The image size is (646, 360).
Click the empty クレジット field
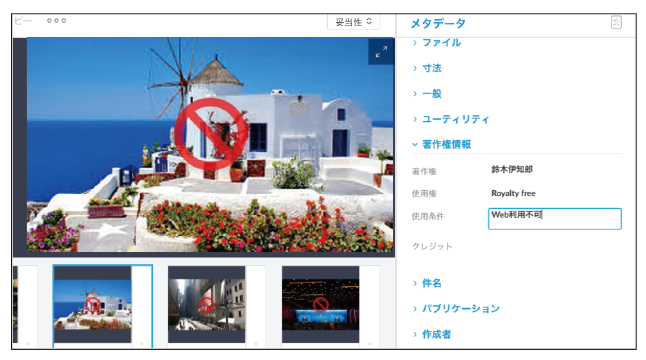pos(555,246)
